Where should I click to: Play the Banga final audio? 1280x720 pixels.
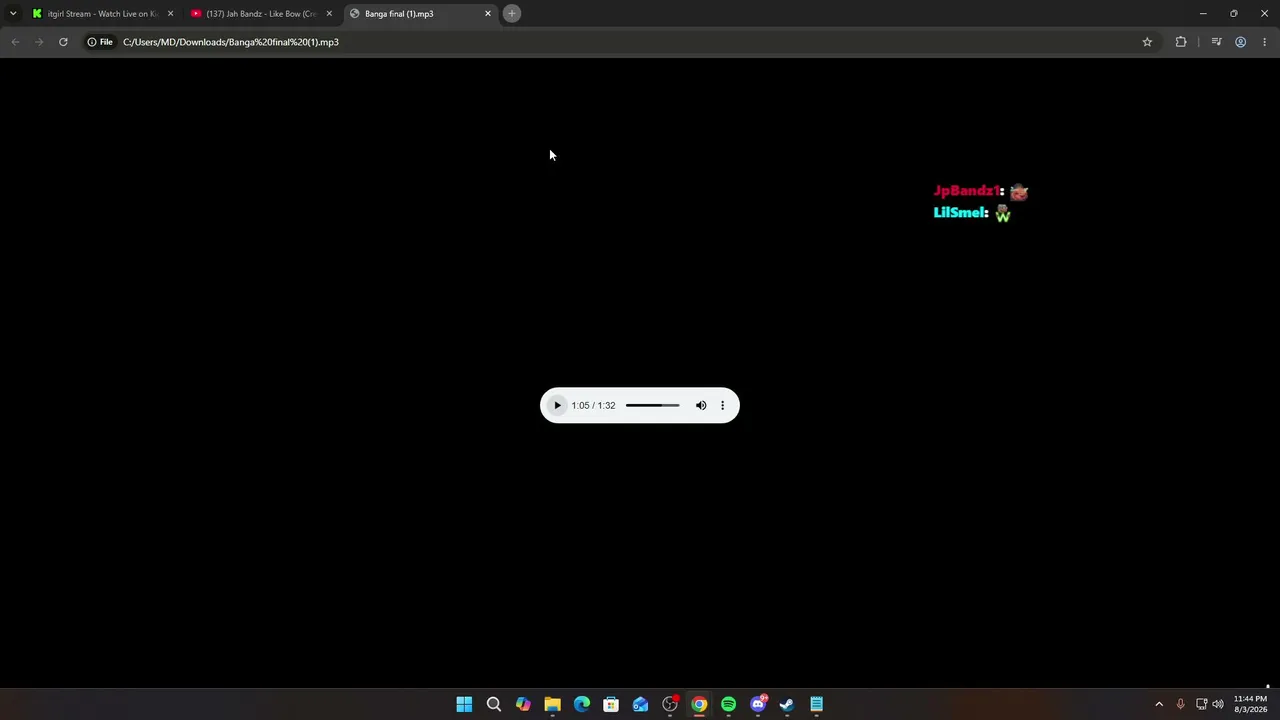pos(557,405)
